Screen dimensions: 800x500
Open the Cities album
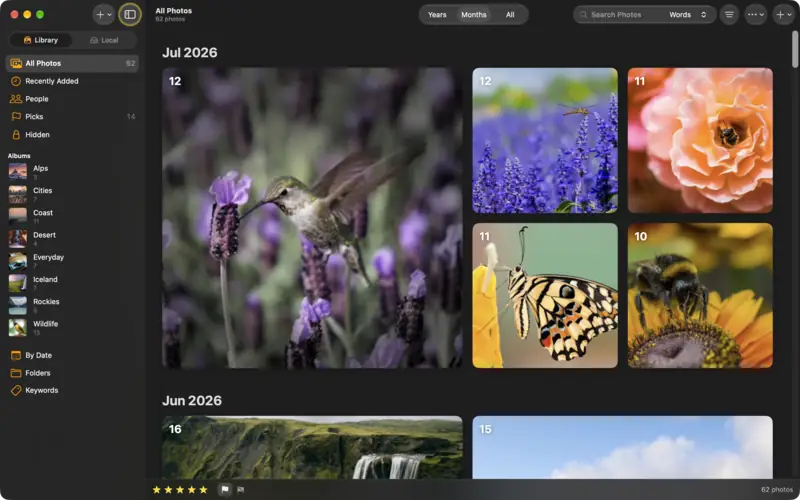click(x=72, y=194)
